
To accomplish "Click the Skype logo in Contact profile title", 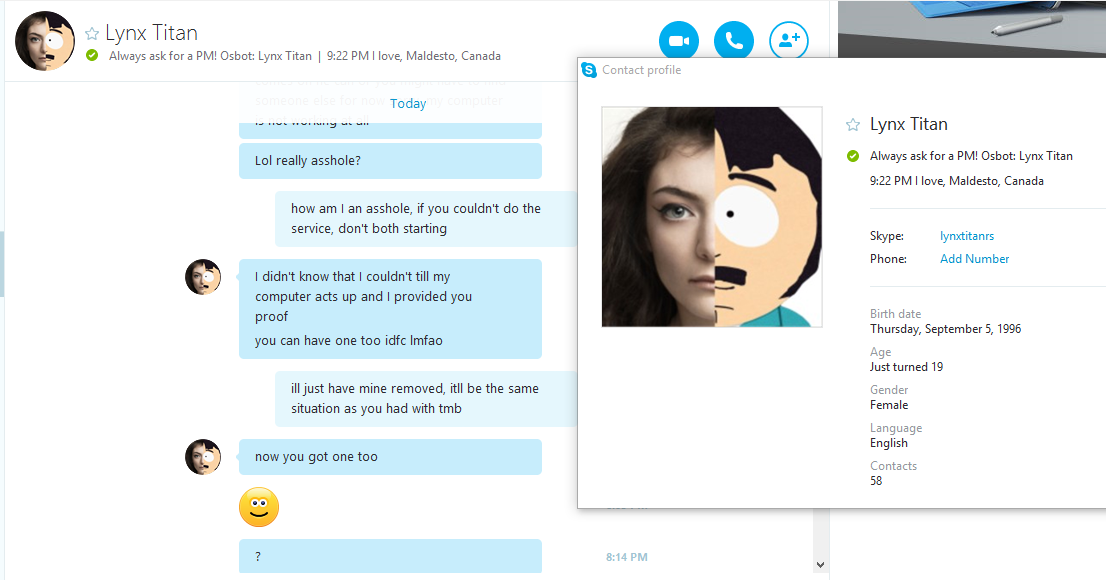I will tap(589, 70).
